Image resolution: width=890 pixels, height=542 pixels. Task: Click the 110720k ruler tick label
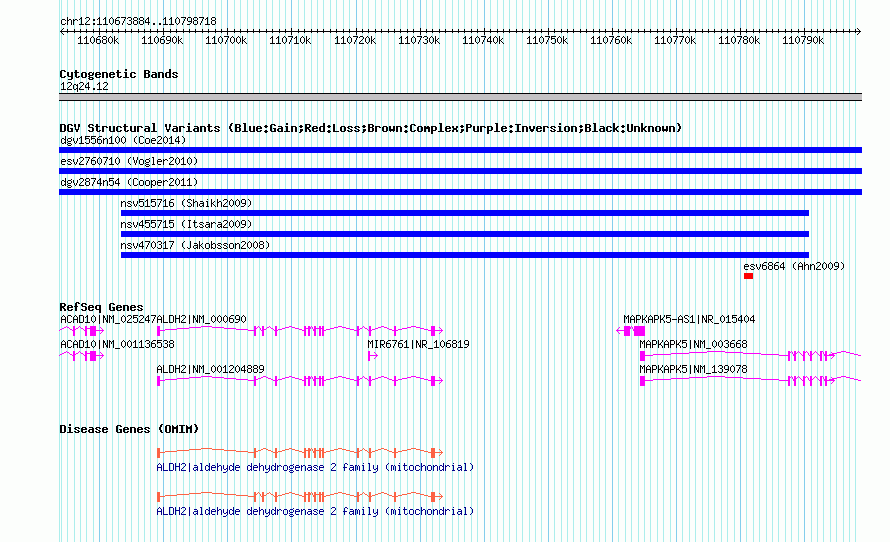point(355,41)
